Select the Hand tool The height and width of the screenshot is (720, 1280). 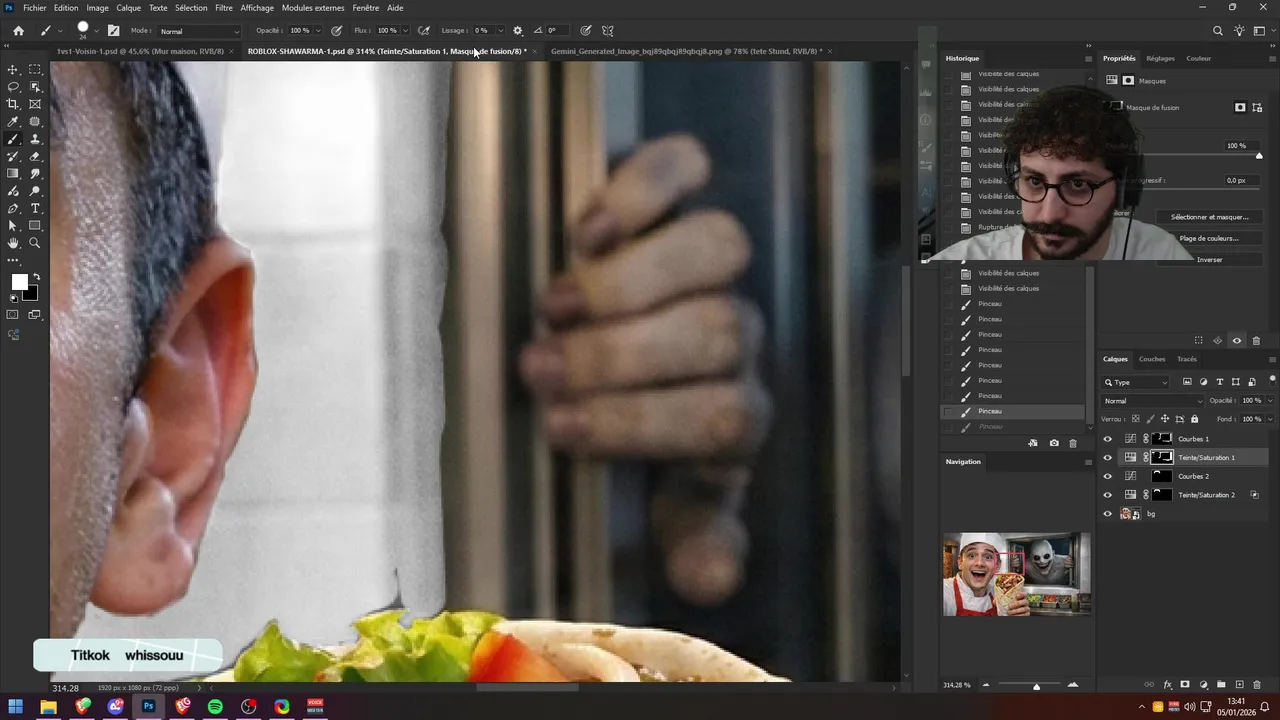(13, 243)
